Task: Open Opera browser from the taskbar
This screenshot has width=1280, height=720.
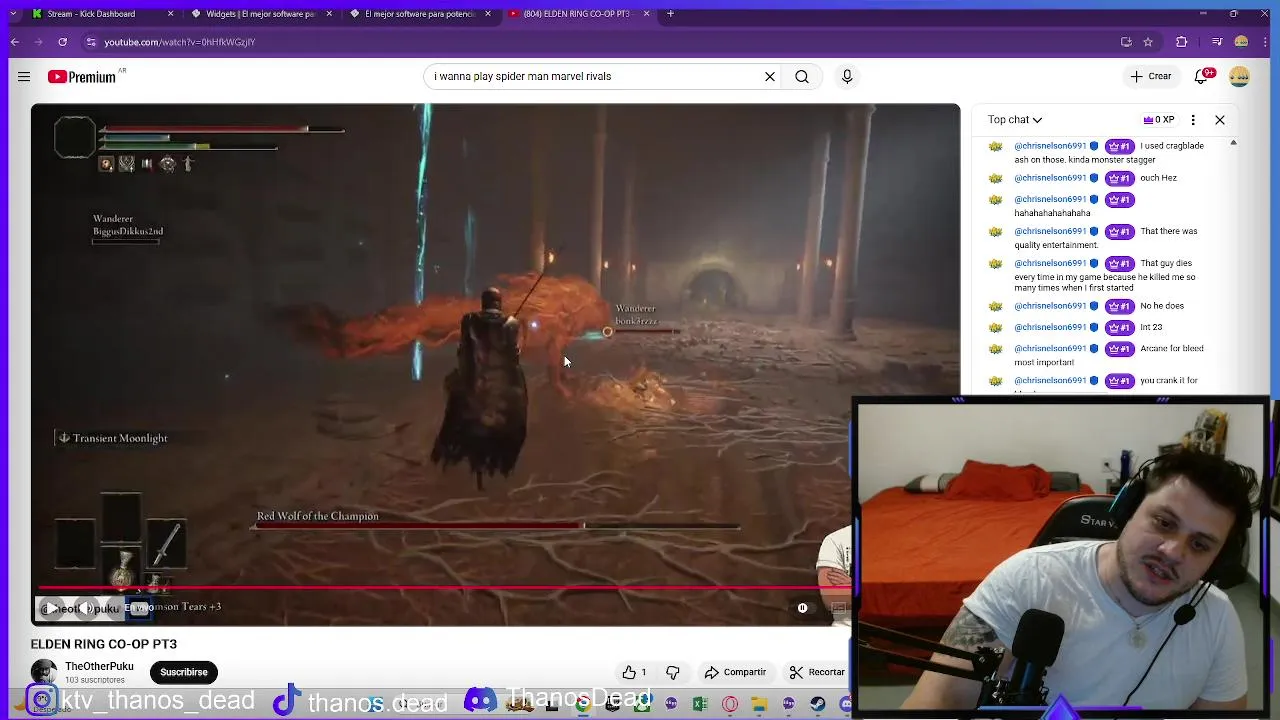Action: [730, 704]
